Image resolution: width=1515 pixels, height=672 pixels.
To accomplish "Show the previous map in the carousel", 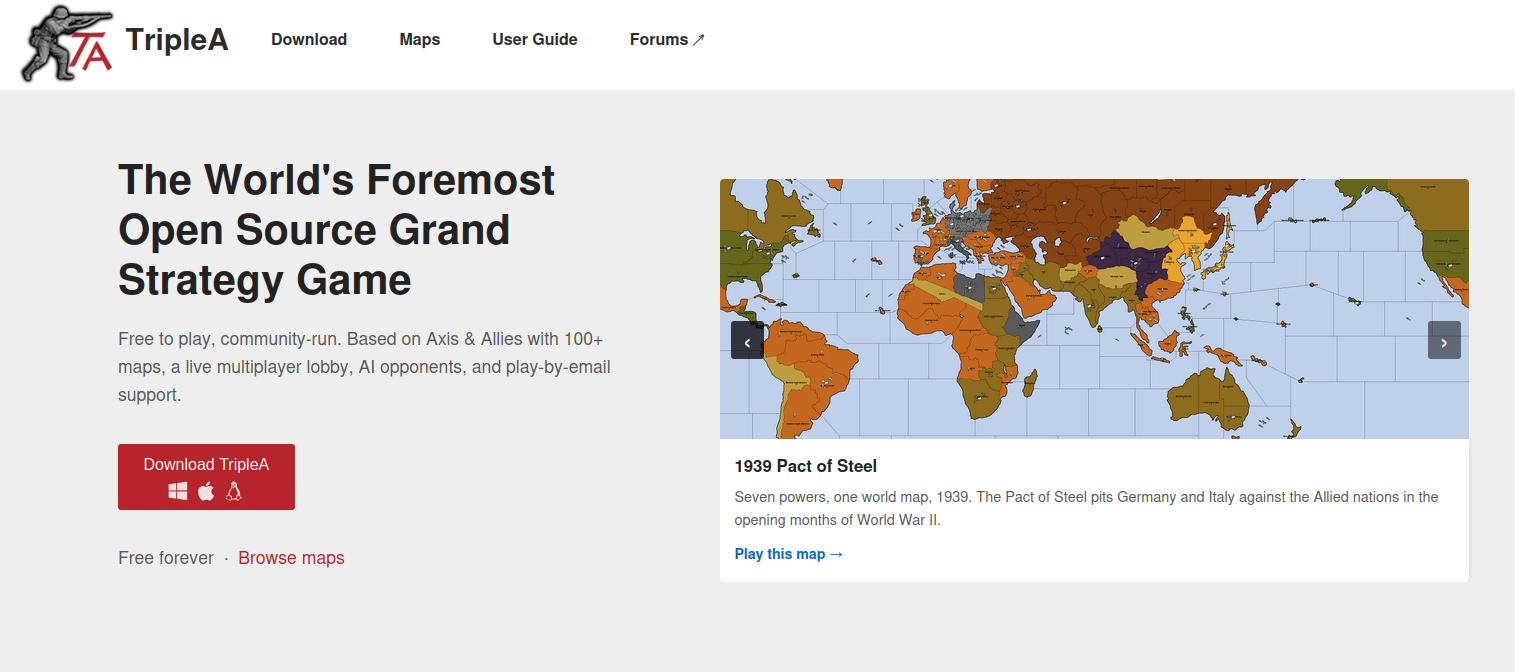I will point(747,340).
